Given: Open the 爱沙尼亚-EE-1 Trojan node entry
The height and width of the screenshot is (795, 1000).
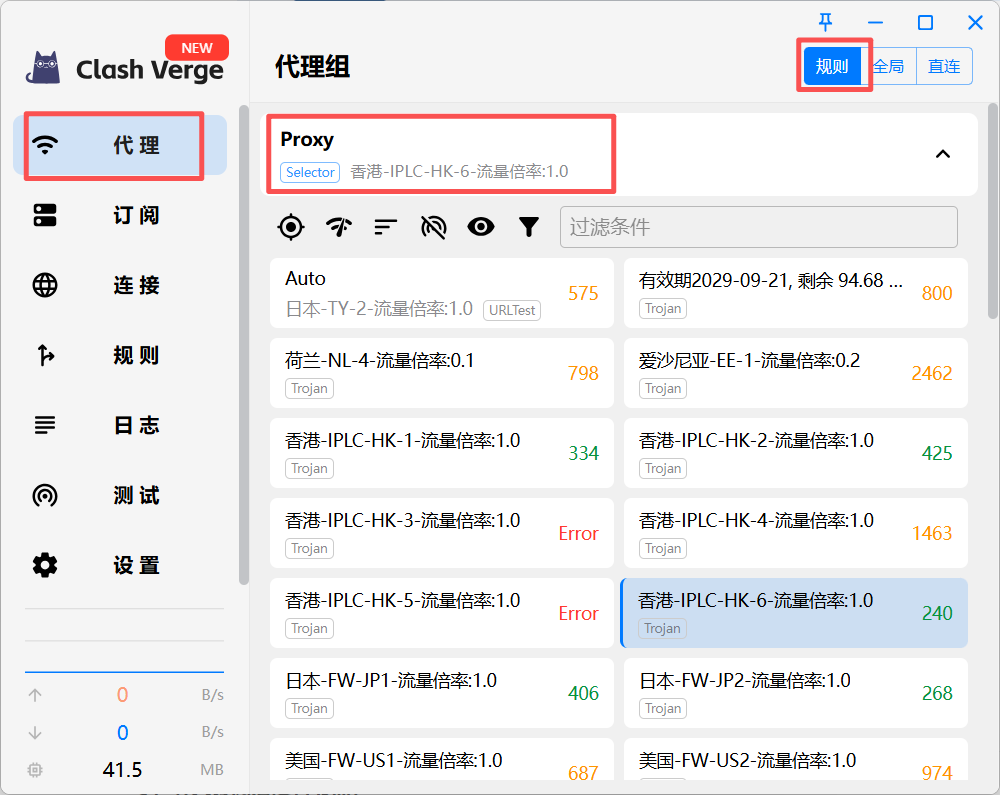Looking at the screenshot, I should (x=796, y=373).
